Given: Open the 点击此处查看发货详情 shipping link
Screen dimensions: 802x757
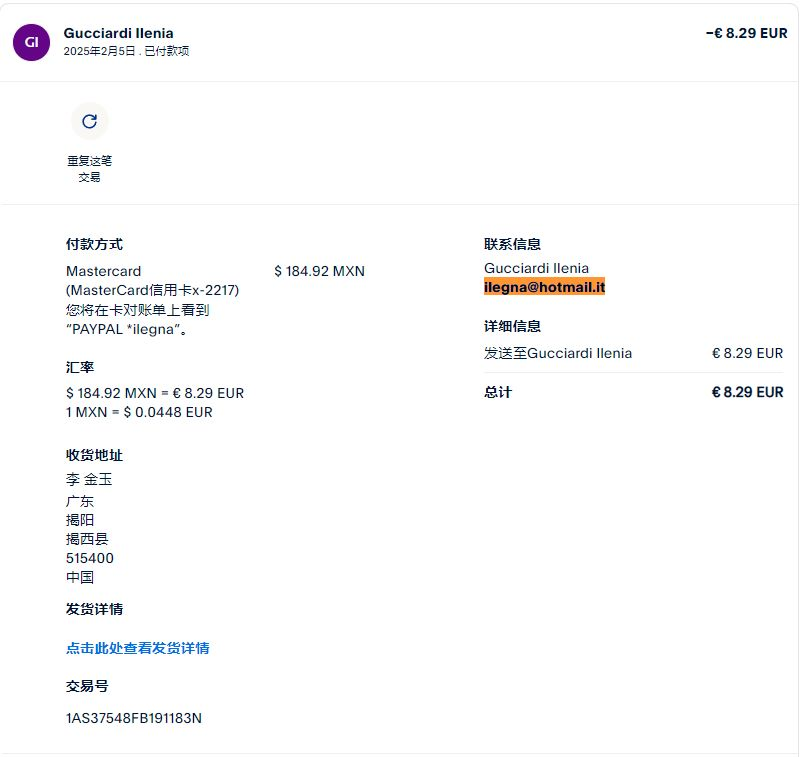Looking at the screenshot, I should (137, 648).
